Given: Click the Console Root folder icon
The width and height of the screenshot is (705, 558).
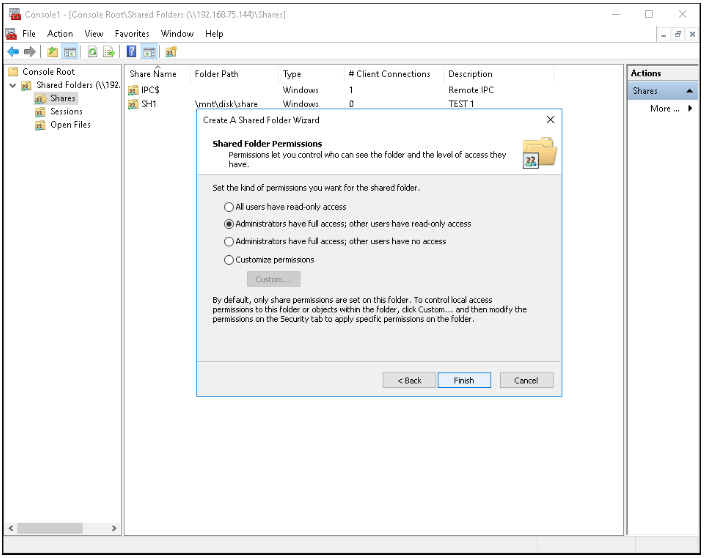Looking at the screenshot, I should tap(13, 72).
